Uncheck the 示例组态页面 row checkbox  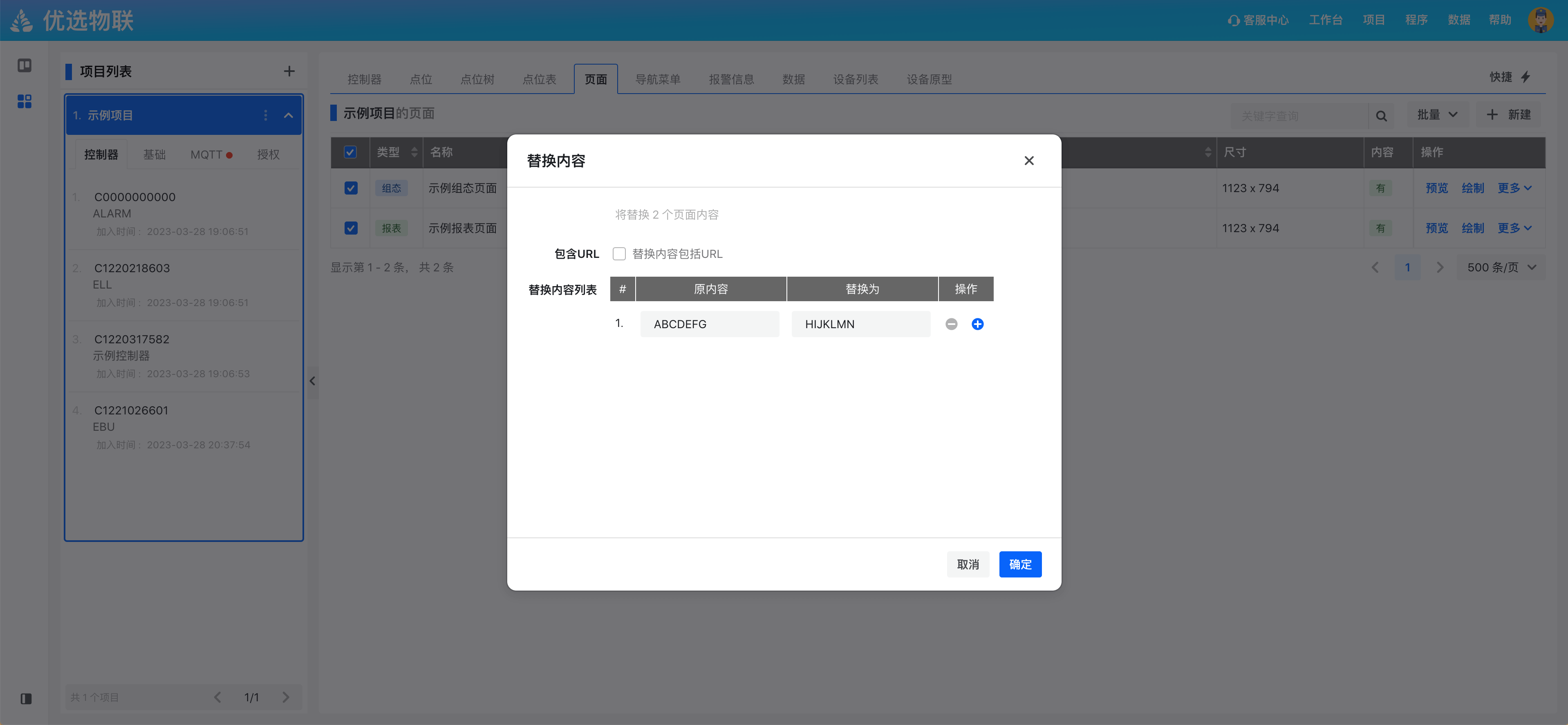[x=351, y=188]
